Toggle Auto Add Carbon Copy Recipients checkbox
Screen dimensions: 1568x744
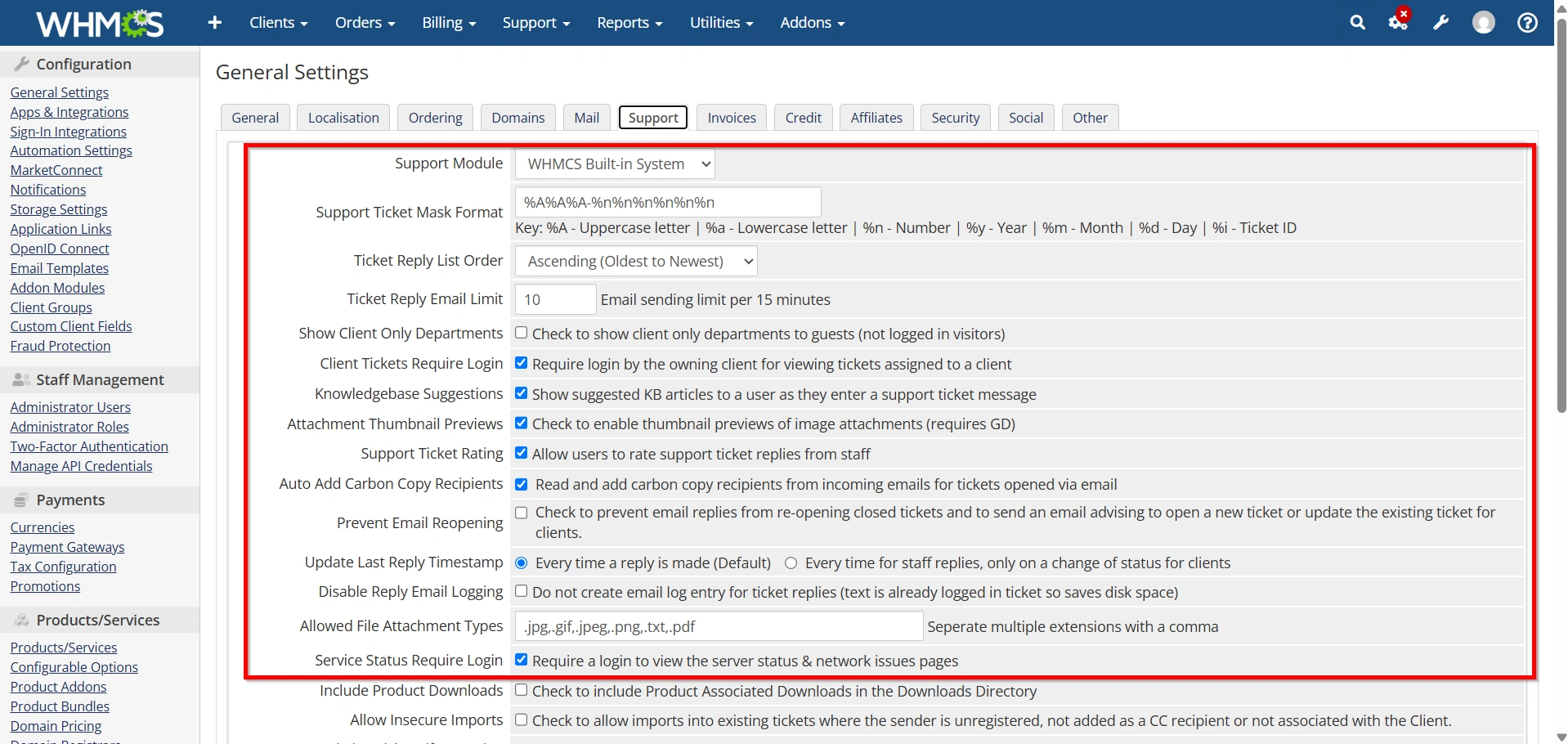(x=521, y=484)
